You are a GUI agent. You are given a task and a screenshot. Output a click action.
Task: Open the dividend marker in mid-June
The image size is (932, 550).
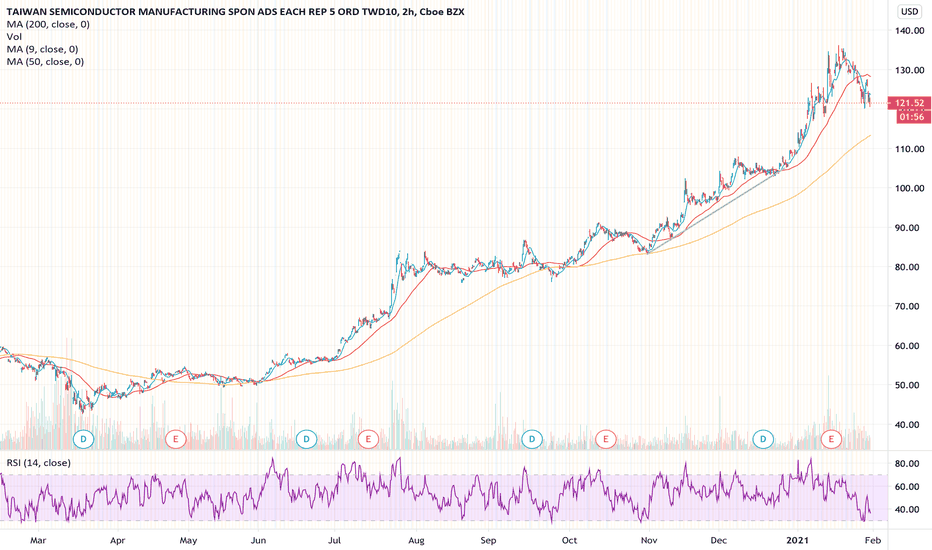coord(306,439)
